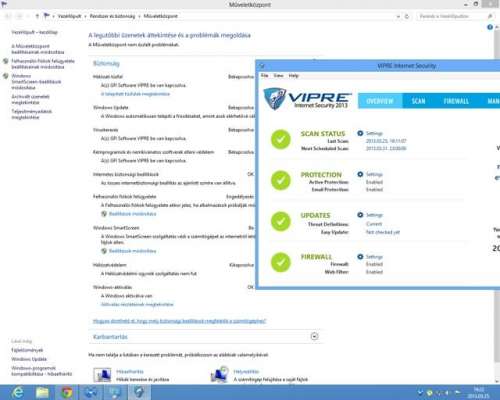The image size is (500, 400).
Task: Open the sidebar Felhasználói fiókok felügyelete settings link
Action: click(x=43, y=64)
